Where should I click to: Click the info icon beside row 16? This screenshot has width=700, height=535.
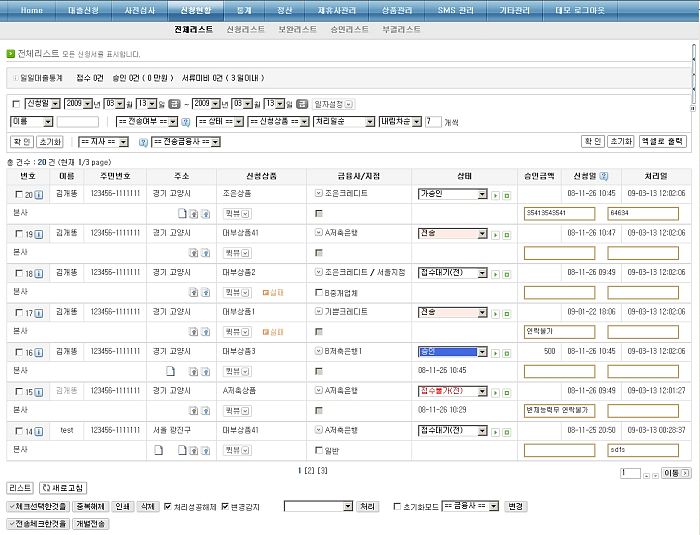tap(39, 352)
